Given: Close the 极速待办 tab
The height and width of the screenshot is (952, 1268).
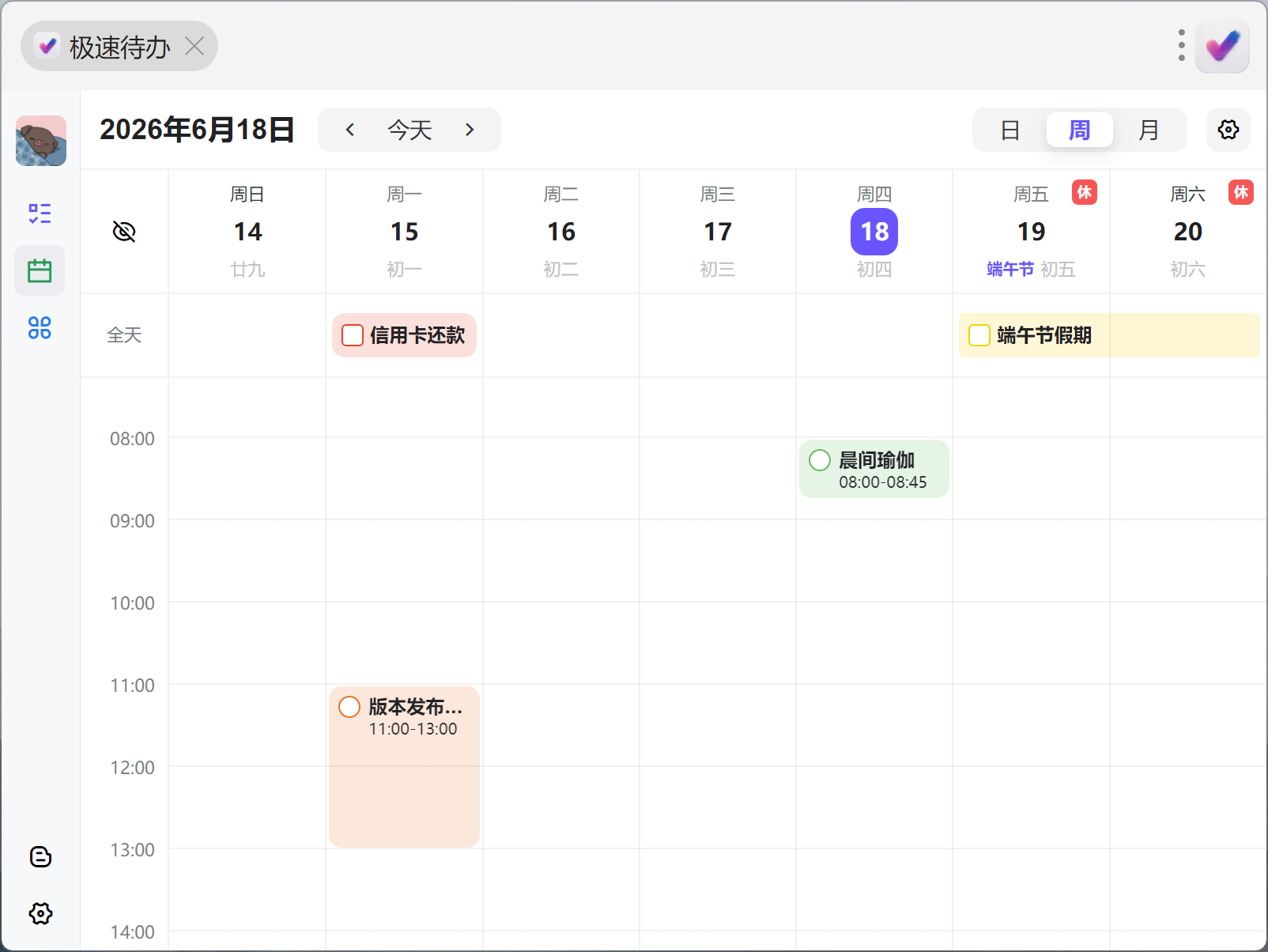Looking at the screenshot, I should point(194,46).
